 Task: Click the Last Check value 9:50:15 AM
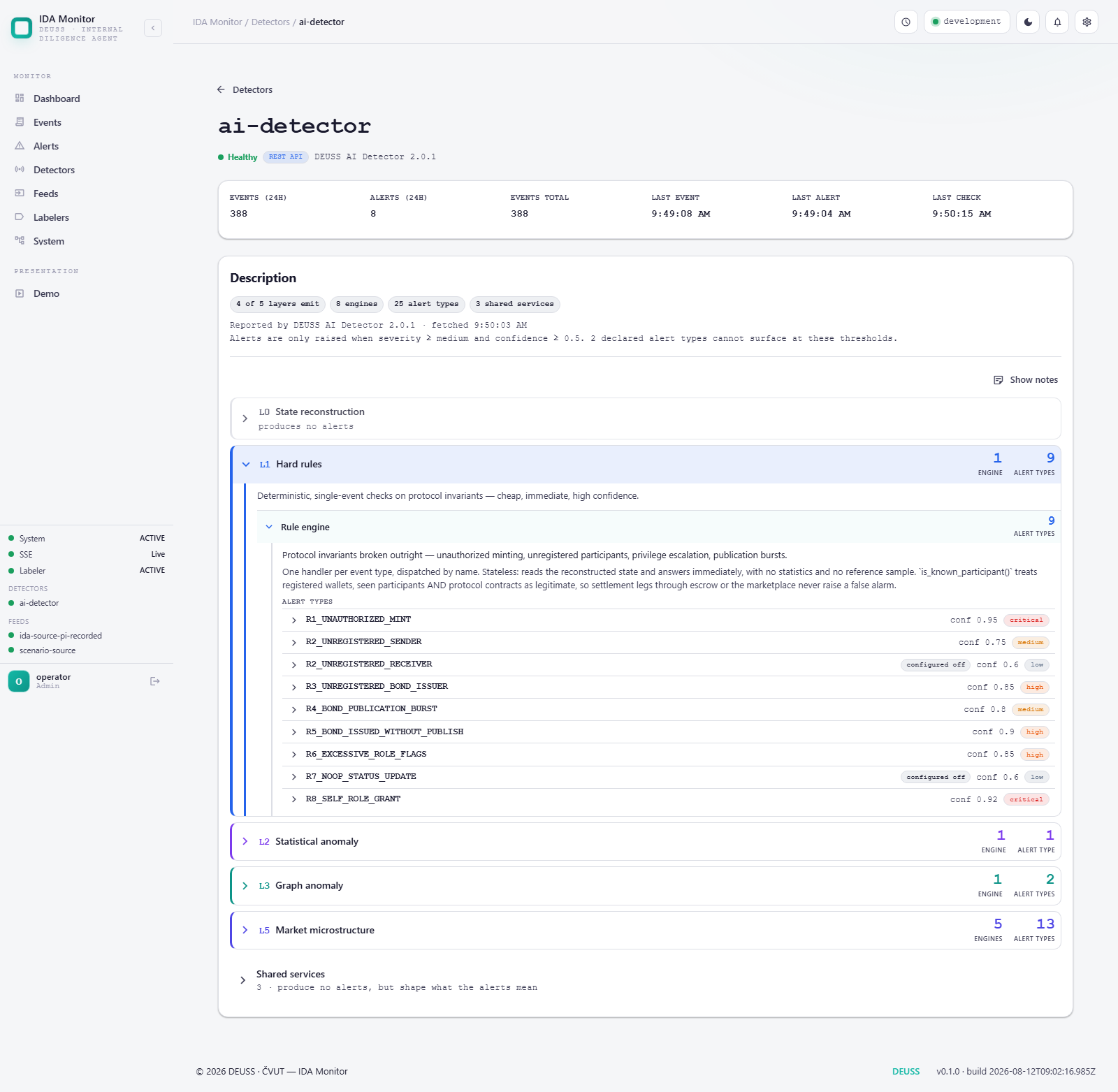tap(961, 214)
